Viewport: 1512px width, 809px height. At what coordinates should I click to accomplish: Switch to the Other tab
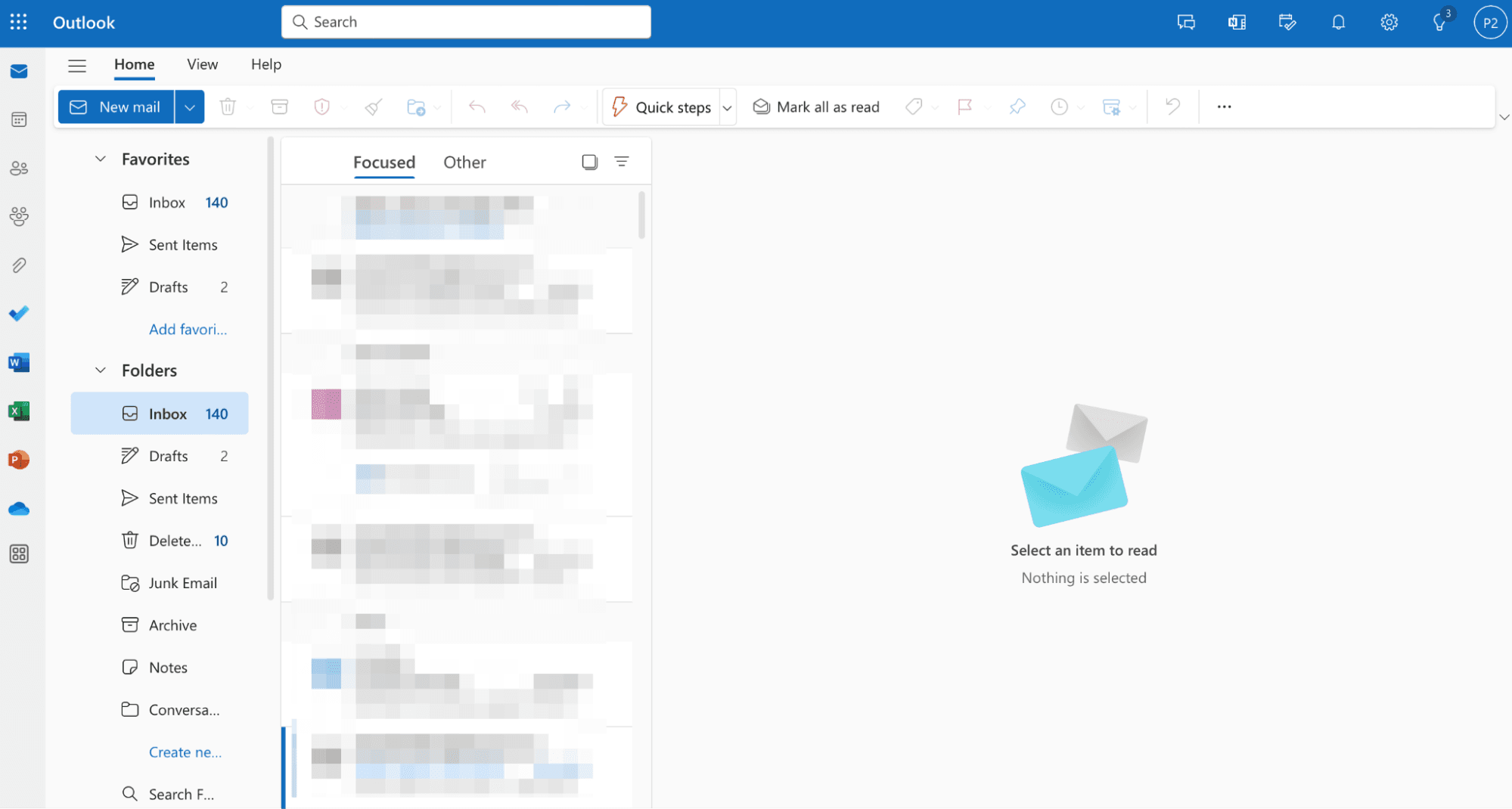[464, 162]
